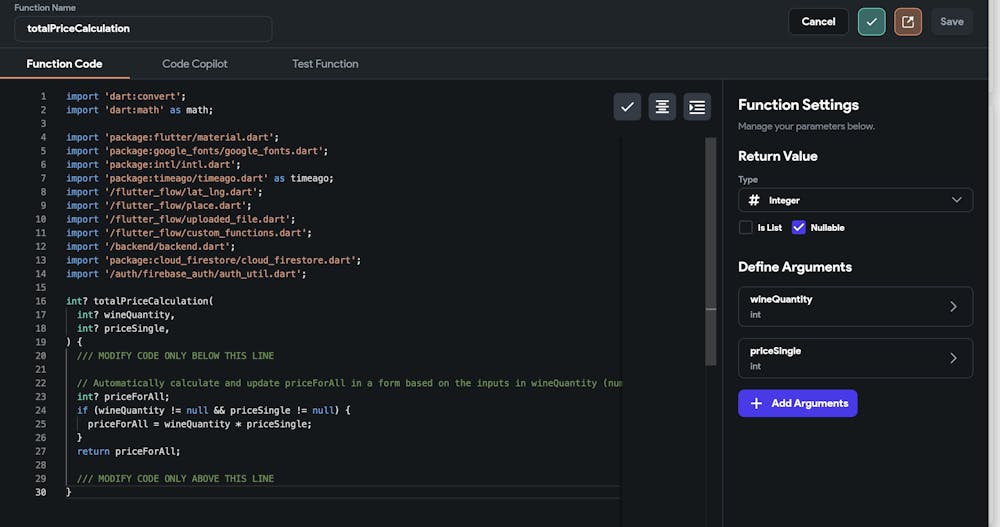
Task: Click the editor check code icon
Action: click(x=628, y=107)
